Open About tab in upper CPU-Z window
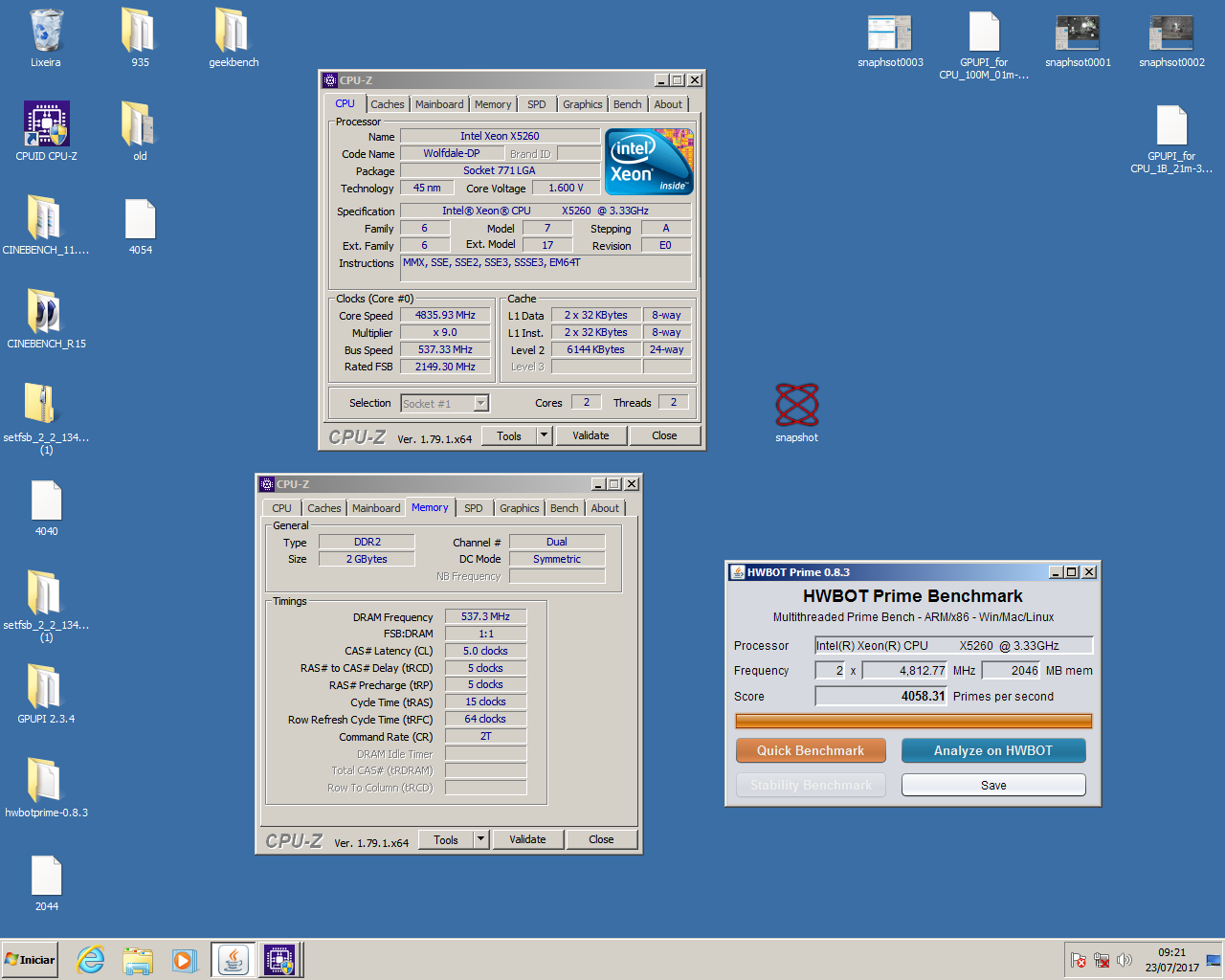The width and height of the screenshot is (1225, 980). click(668, 104)
